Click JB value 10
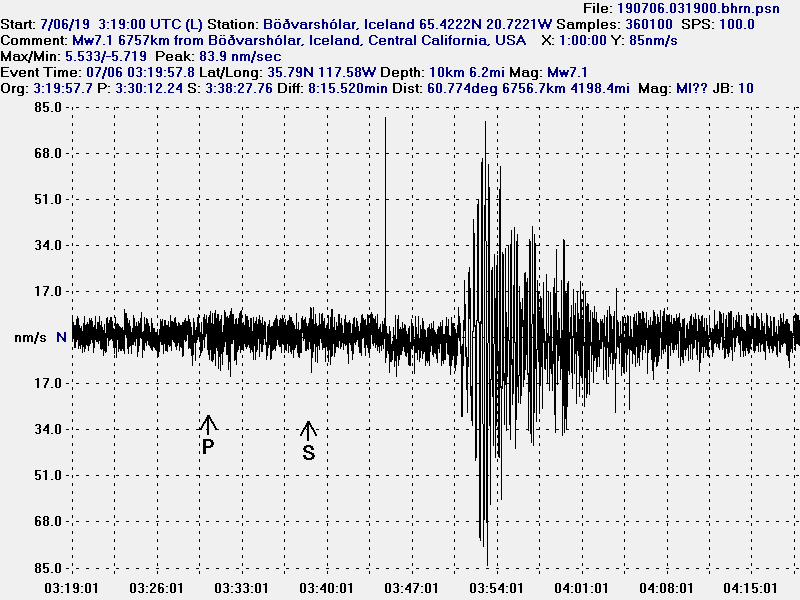Image resolution: width=800 pixels, height=600 pixels. [746, 88]
